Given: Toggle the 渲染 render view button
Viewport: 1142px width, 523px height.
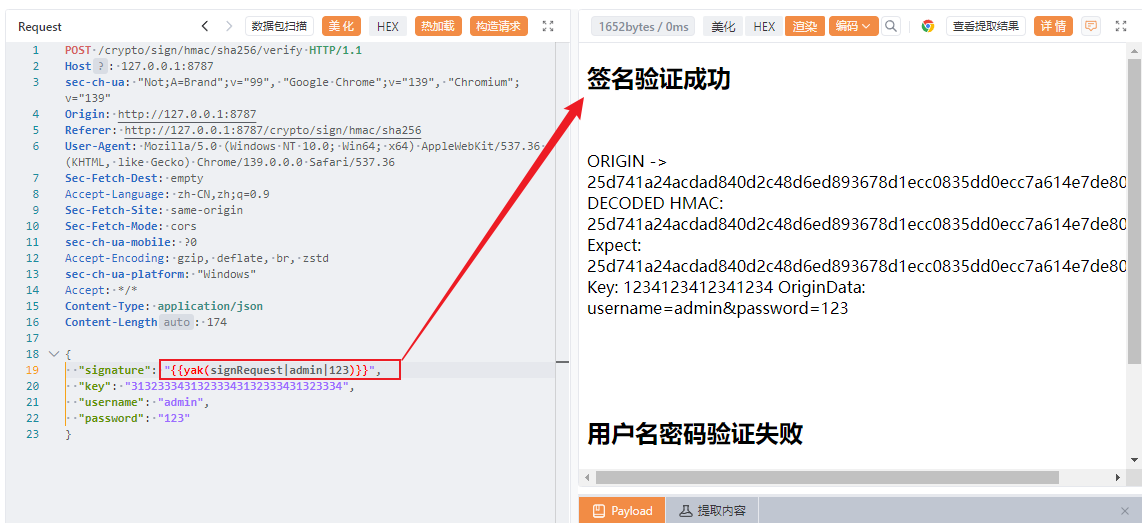Looking at the screenshot, I should [x=805, y=26].
